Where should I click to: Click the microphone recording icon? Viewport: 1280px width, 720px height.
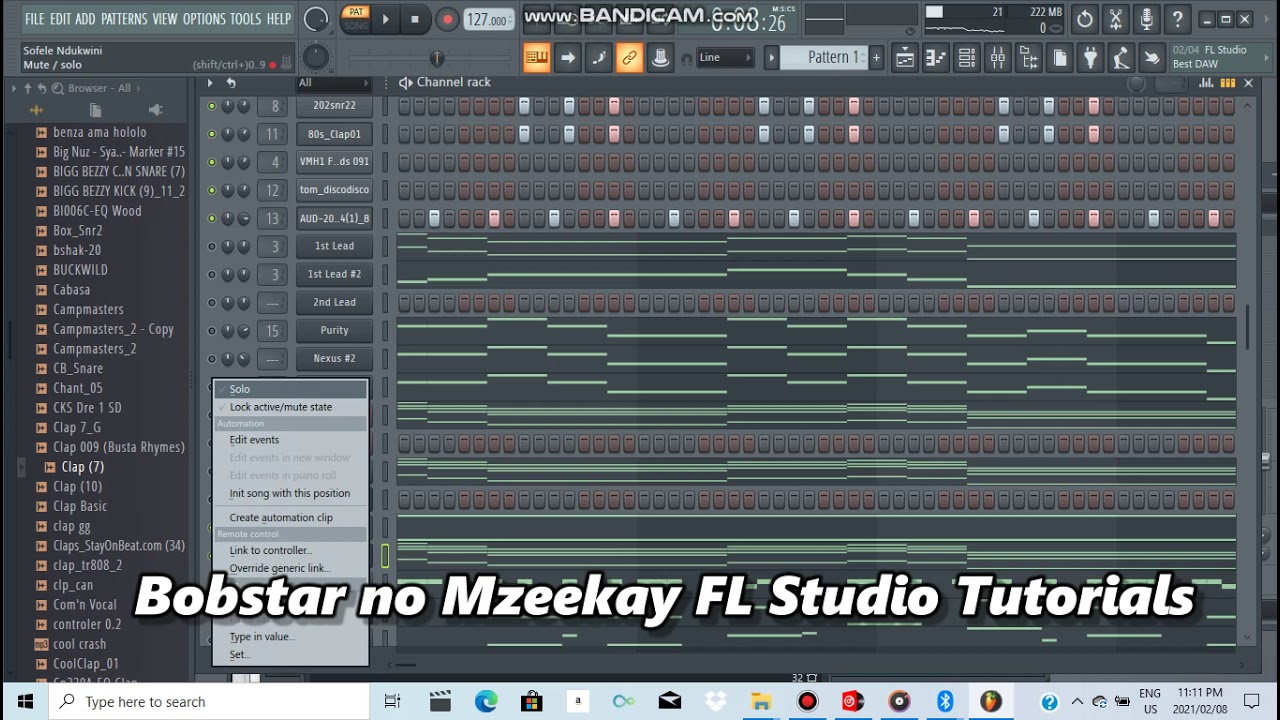pos(1147,18)
